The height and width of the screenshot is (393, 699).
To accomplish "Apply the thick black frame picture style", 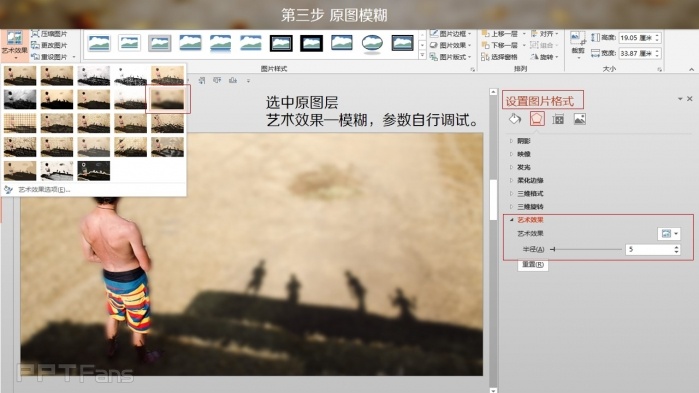I will click(311, 43).
